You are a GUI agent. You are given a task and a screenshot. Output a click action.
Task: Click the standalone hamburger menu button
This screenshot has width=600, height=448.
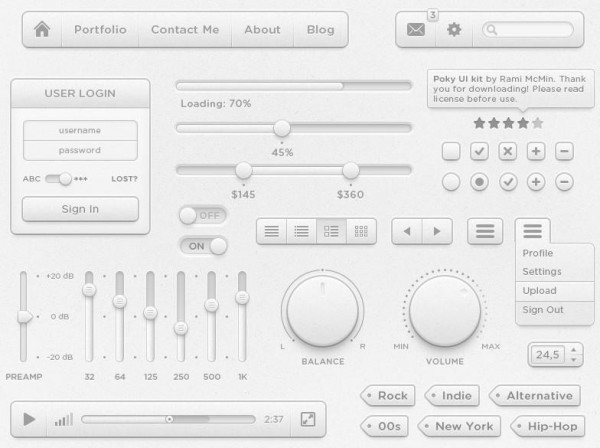click(x=485, y=231)
